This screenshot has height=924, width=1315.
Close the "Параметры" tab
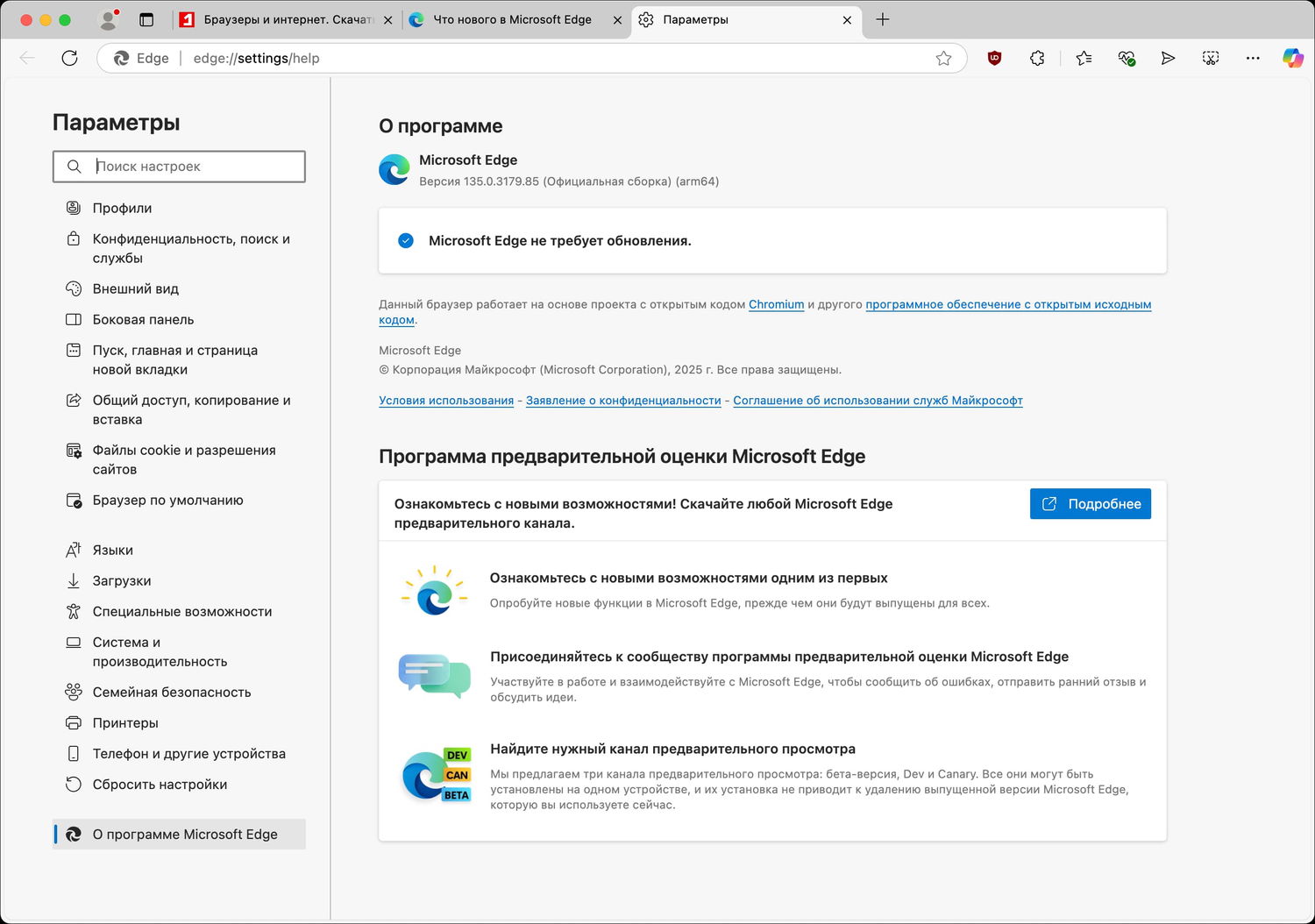pos(847,19)
